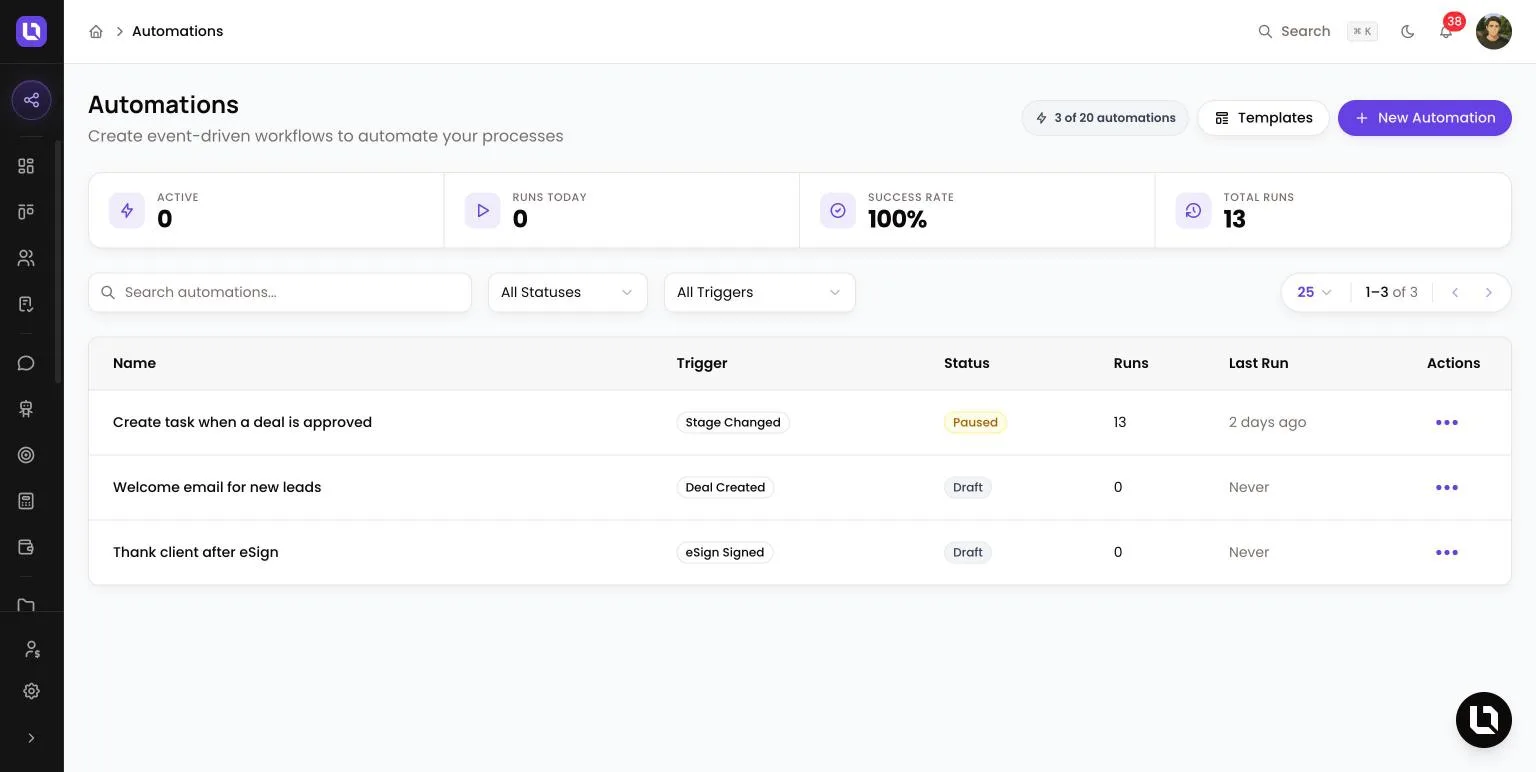This screenshot has height=772, width=1536.
Task: Open the chat bubble sidebar icon
Action: [26, 363]
